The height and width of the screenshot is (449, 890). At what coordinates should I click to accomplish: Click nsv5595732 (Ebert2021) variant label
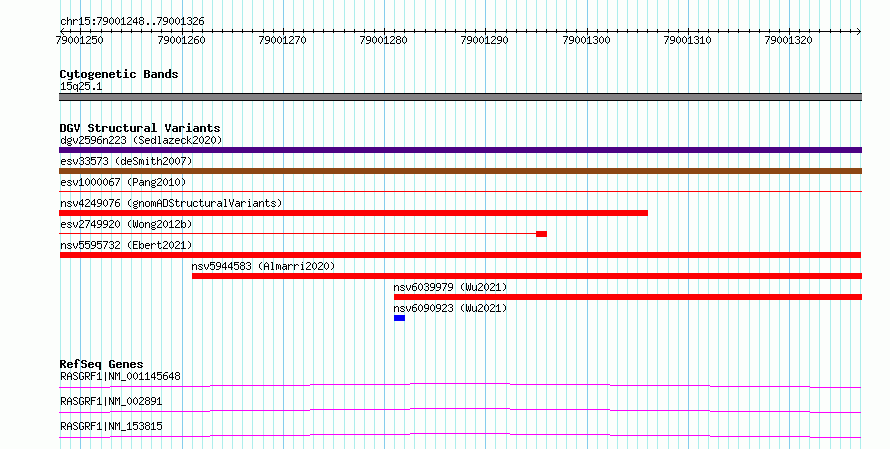click(x=126, y=245)
